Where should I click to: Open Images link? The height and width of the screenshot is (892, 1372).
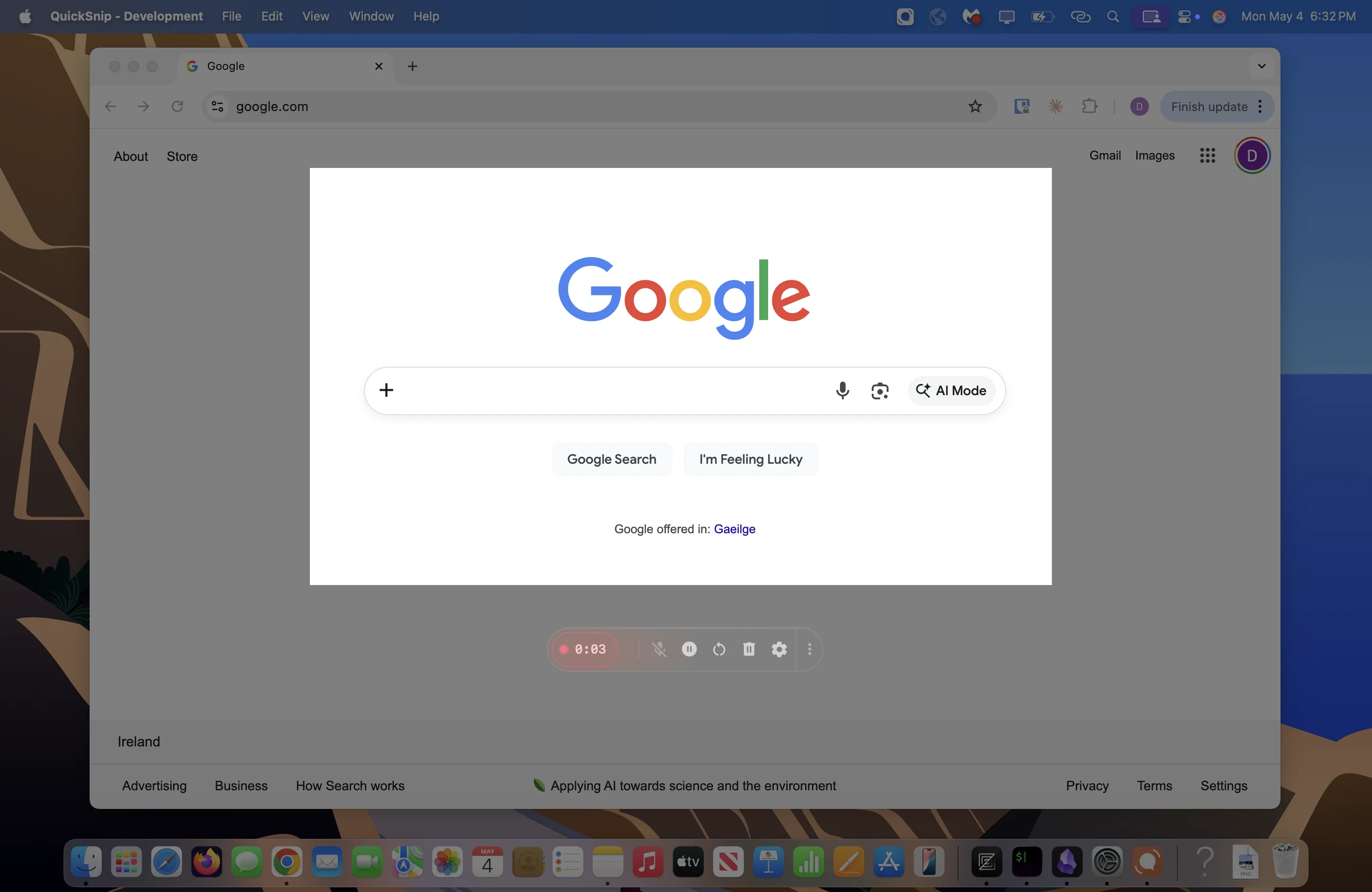tap(1155, 155)
